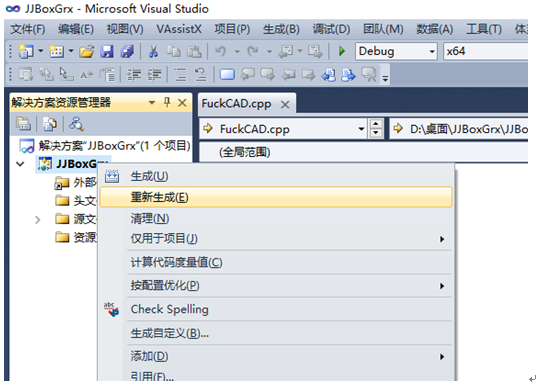Image resolution: width=538 pixels, height=382 pixels.
Task: Click the Previous Bookmark in Folder icon
Action: 288,74
